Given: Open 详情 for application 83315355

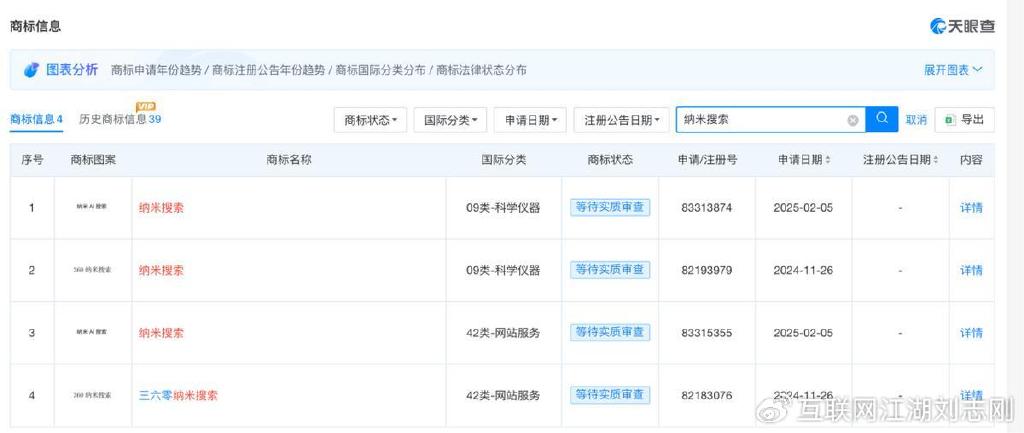Looking at the screenshot, I should pyautogui.click(x=971, y=332).
